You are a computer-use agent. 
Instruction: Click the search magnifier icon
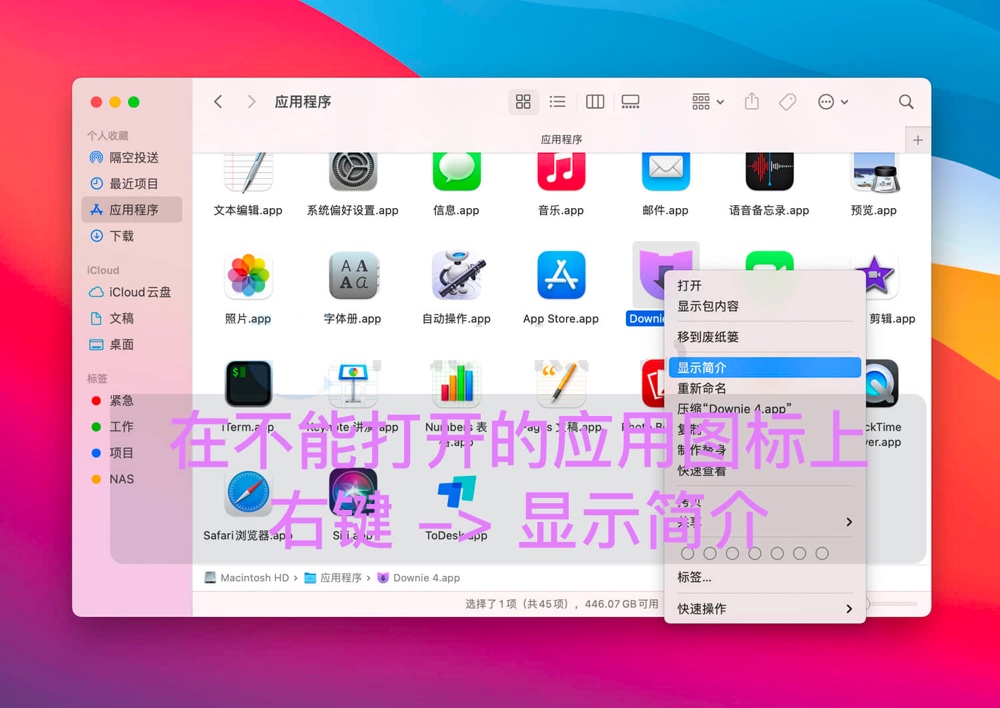[x=906, y=101]
